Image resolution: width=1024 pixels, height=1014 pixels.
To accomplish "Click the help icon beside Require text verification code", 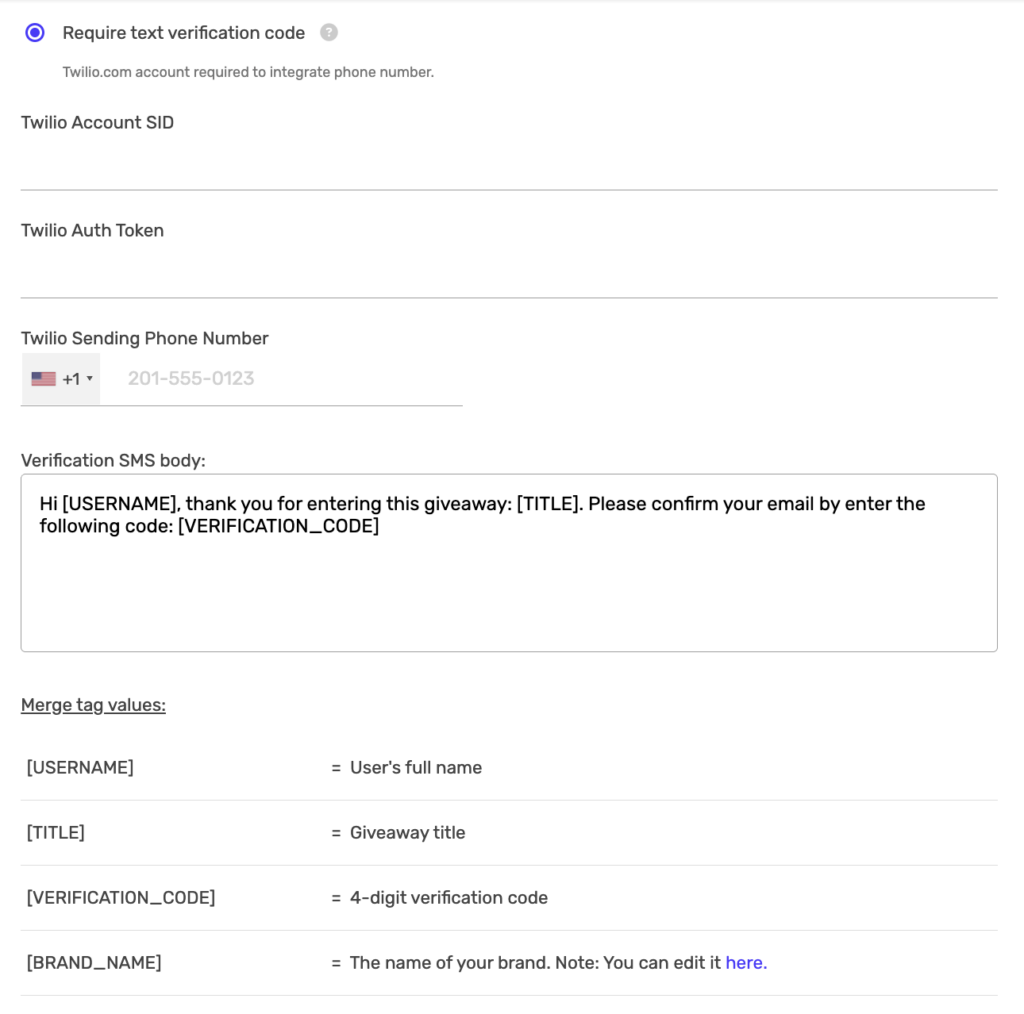I will pos(330,32).
